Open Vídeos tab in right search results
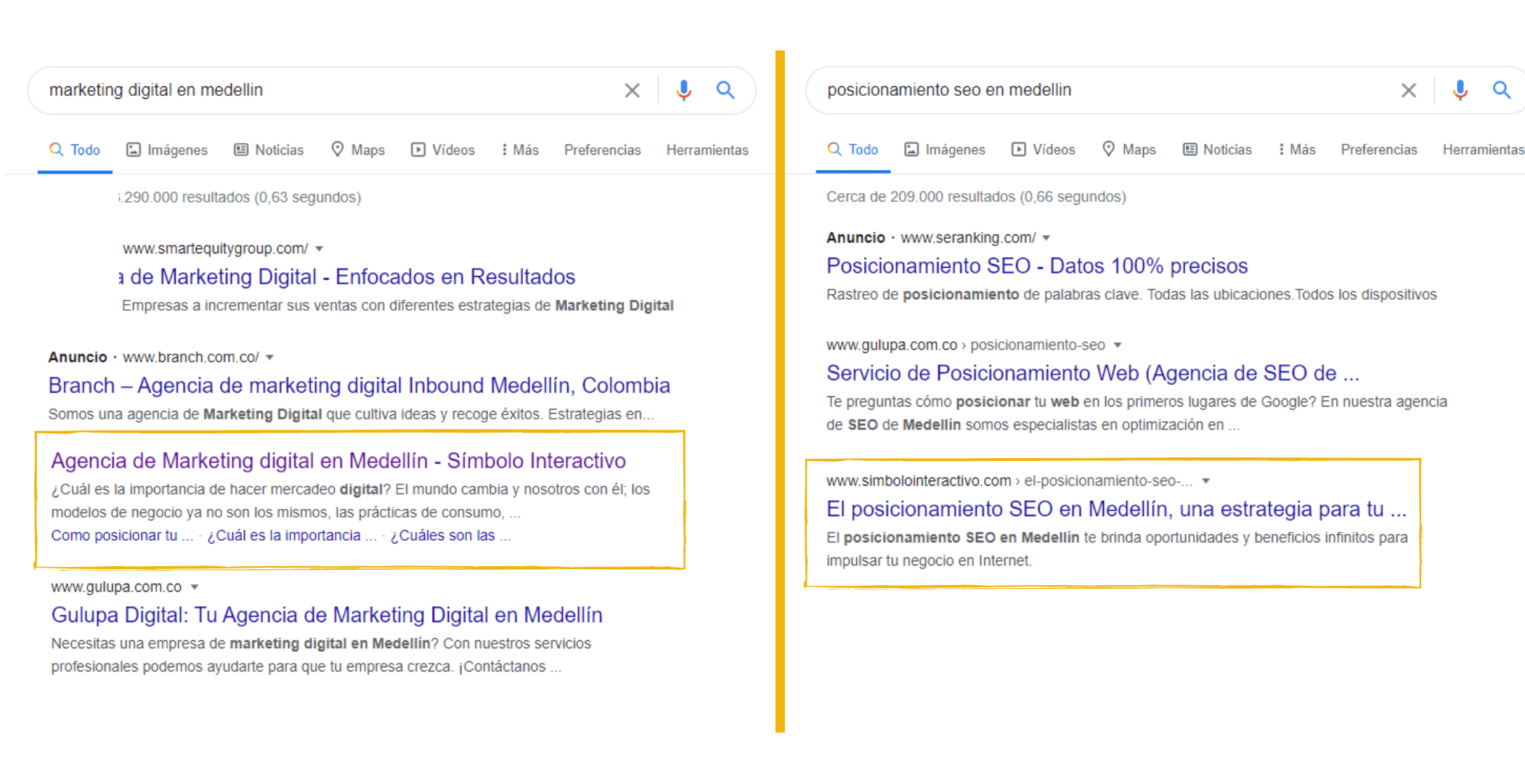This screenshot has width=1525, height=784. pos(1044,150)
